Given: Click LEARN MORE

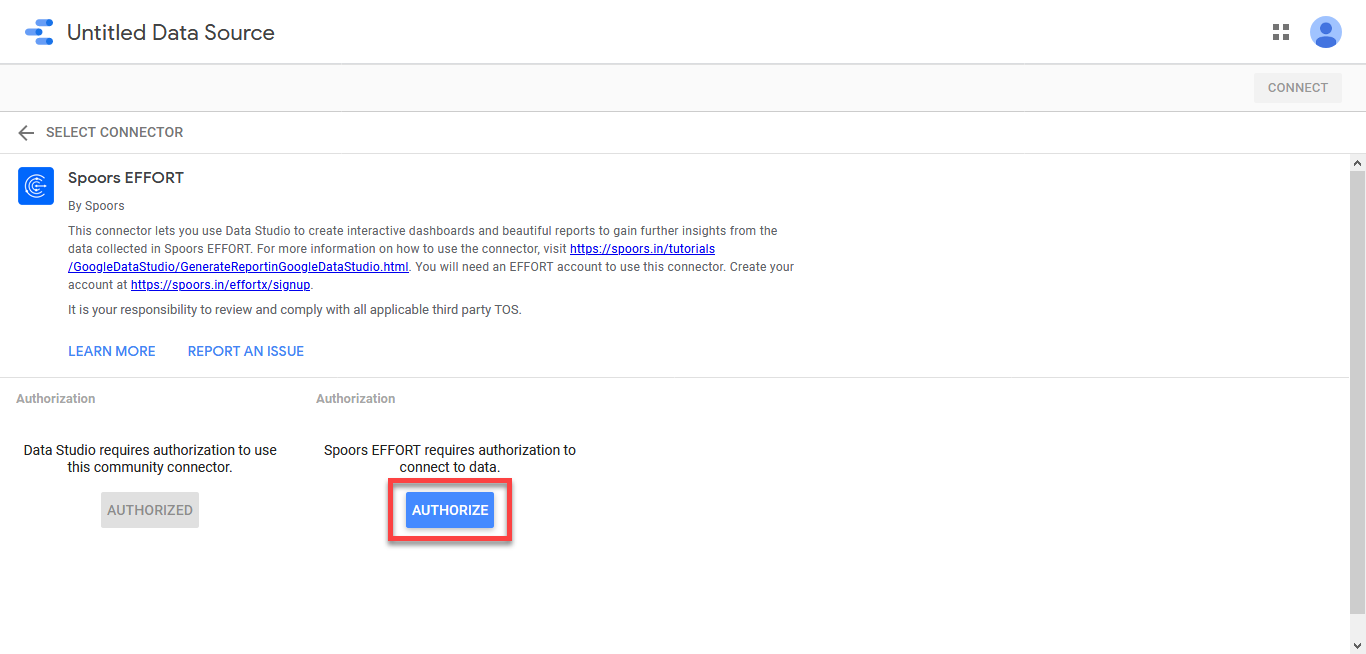Looking at the screenshot, I should [112, 351].
